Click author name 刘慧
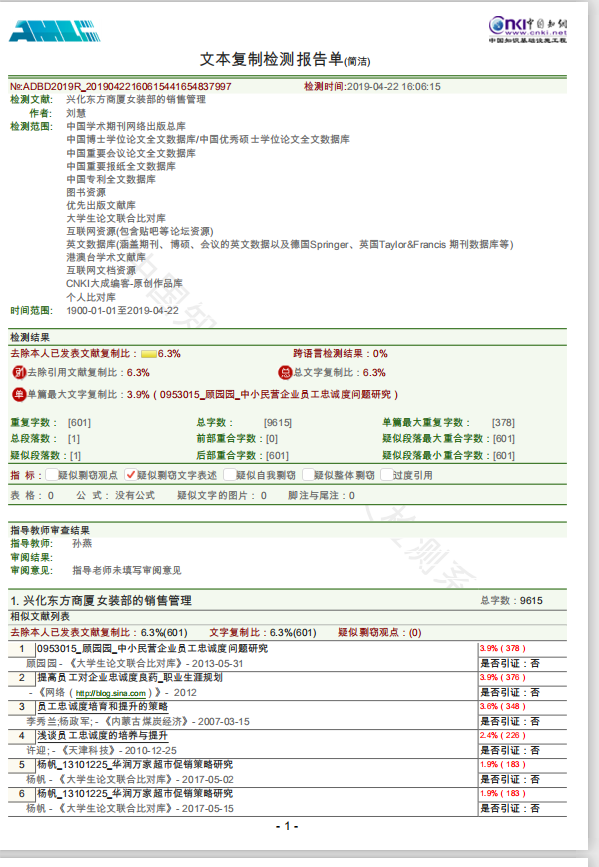This screenshot has width=599, height=867. [x=76, y=113]
